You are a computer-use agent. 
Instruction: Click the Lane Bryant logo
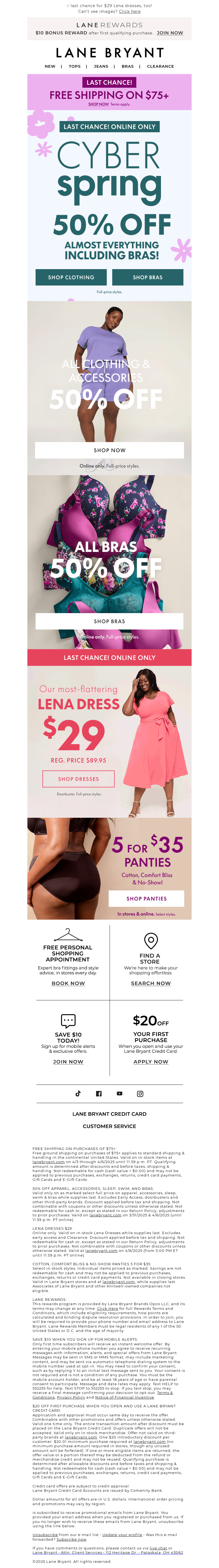(x=110, y=53)
